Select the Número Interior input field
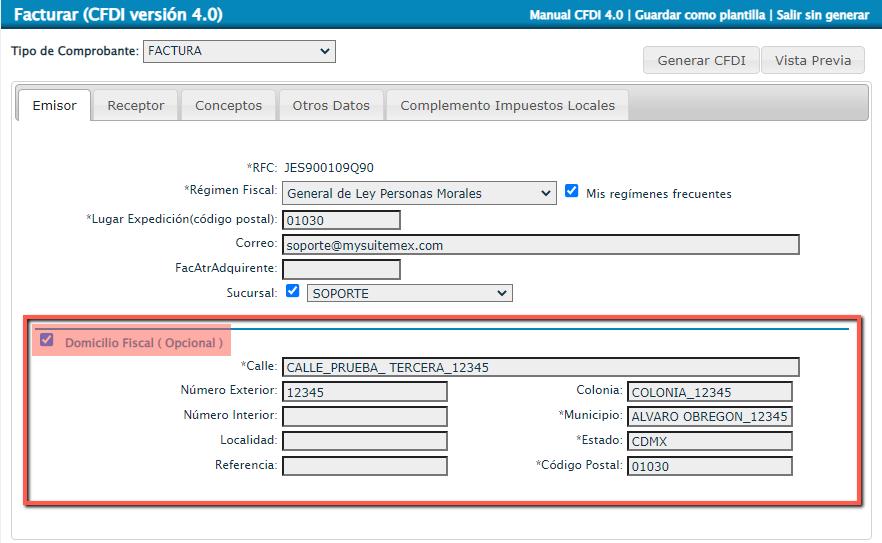 pos(365,416)
